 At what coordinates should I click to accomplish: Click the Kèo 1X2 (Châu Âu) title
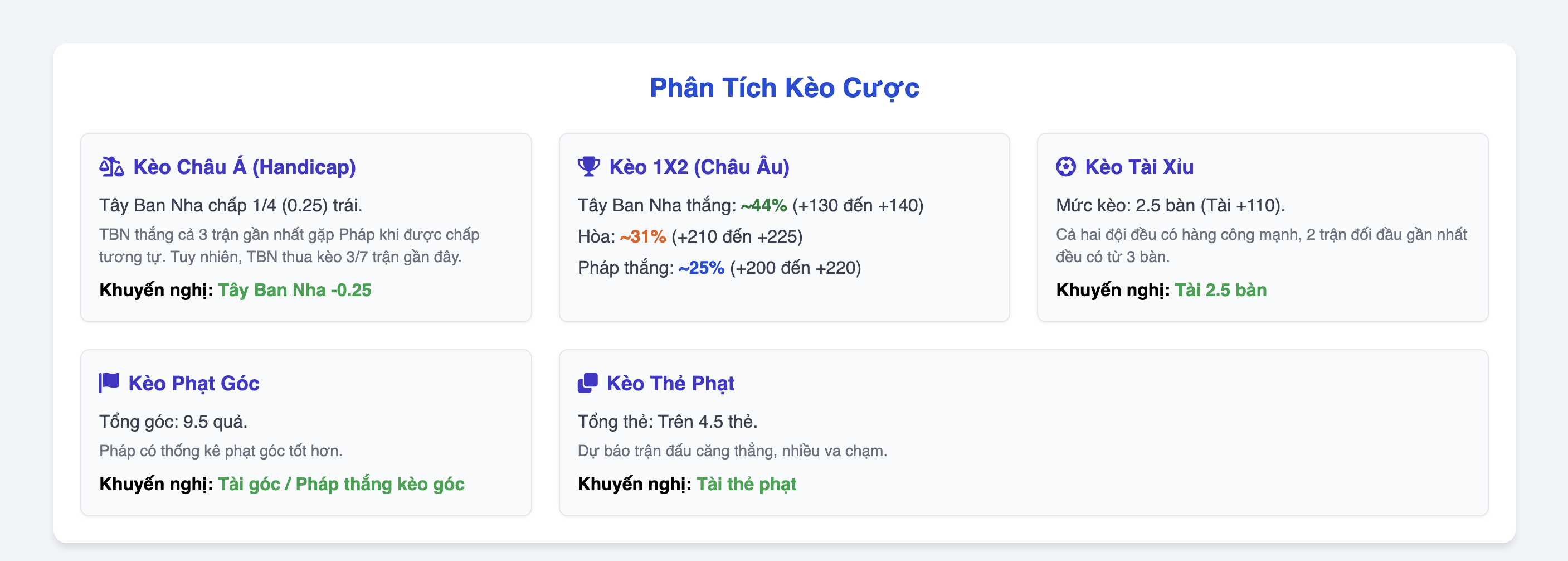click(x=699, y=167)
